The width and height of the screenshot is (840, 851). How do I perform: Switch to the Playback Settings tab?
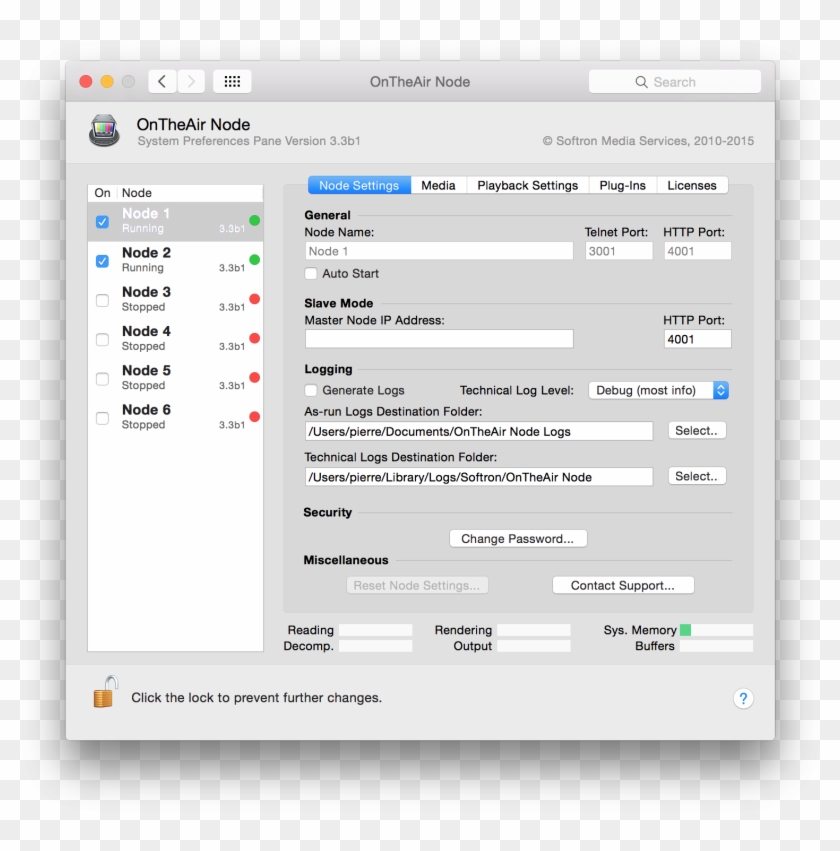click(527, 185)
